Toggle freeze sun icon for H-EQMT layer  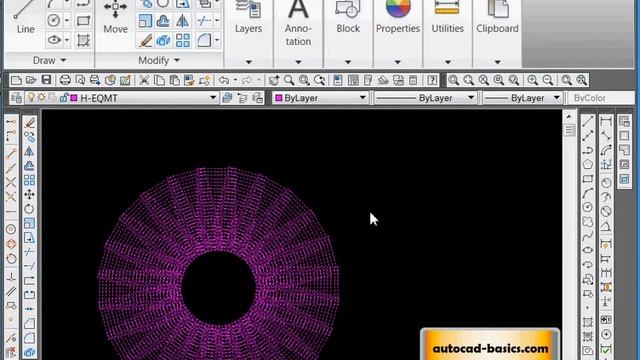click(42, 98)
